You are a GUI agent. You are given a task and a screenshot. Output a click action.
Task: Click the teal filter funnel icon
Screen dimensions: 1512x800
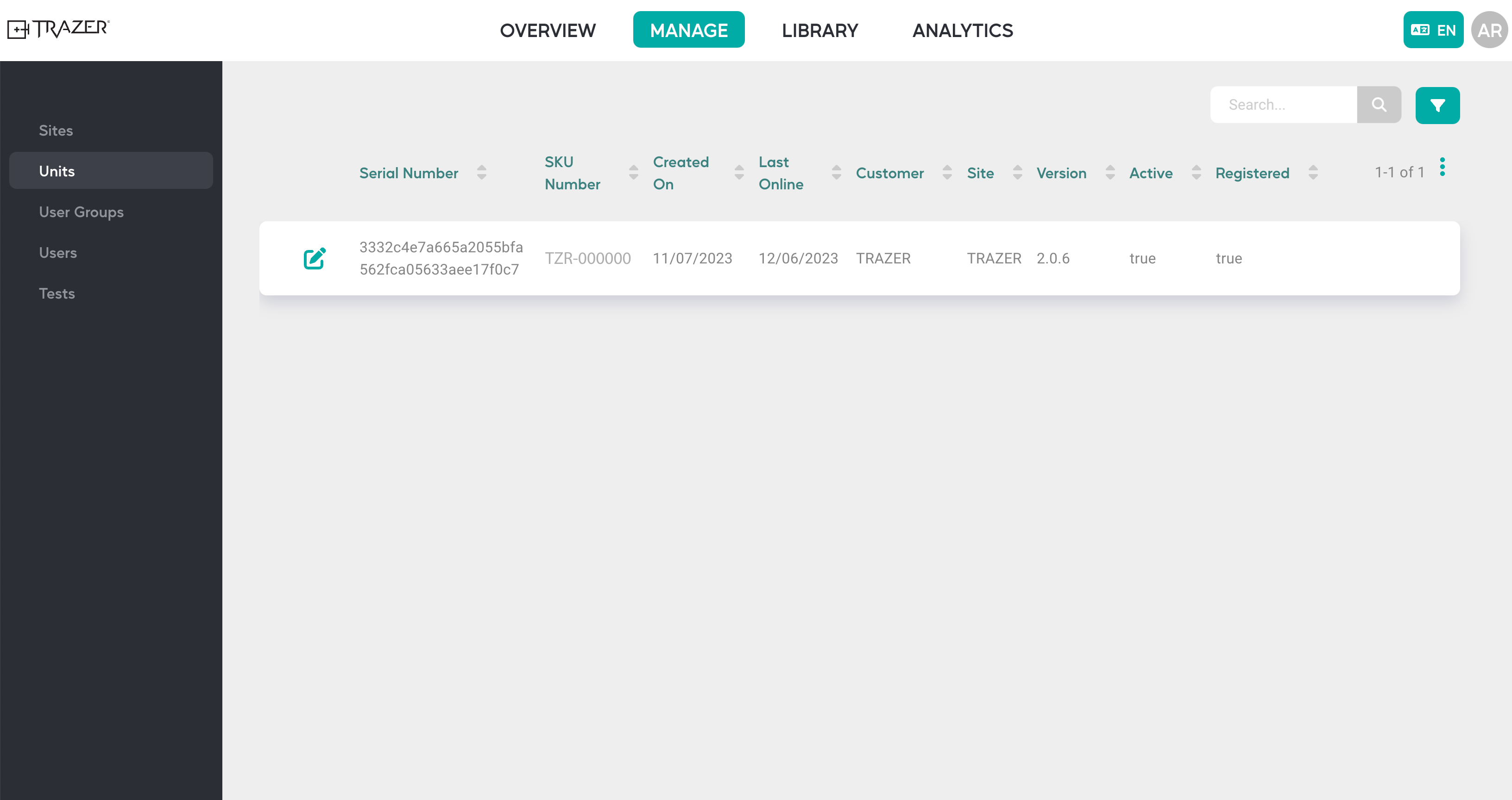pos(1437,105)
